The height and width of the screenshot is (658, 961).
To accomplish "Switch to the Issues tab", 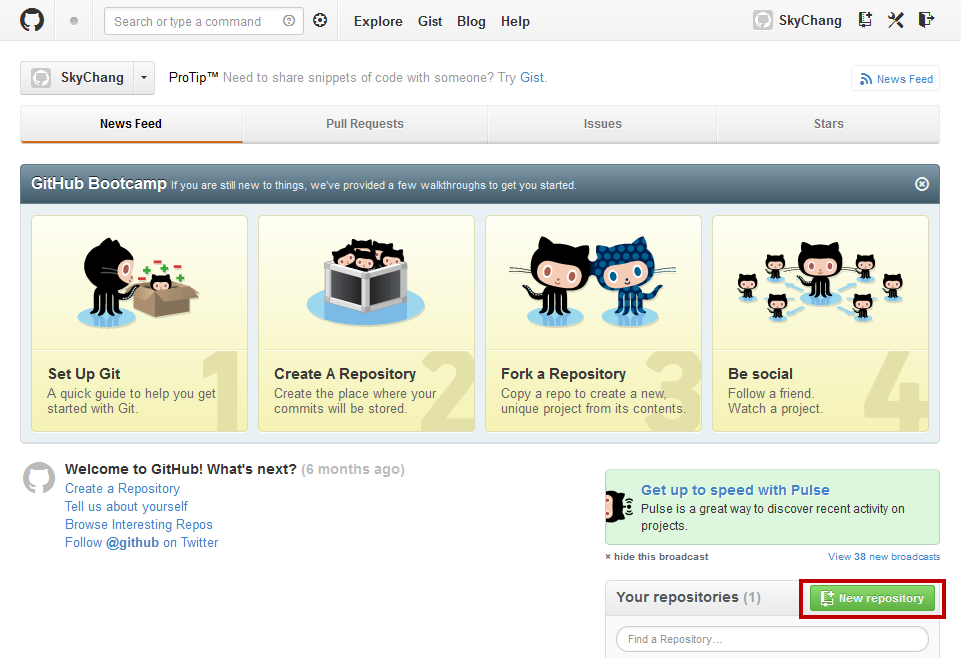I will pos(602,124).
